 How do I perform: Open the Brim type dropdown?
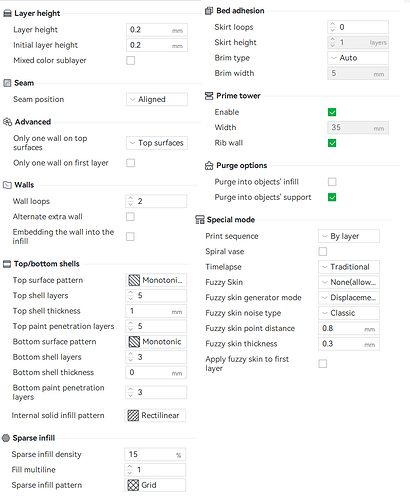(x=358, y=58)
